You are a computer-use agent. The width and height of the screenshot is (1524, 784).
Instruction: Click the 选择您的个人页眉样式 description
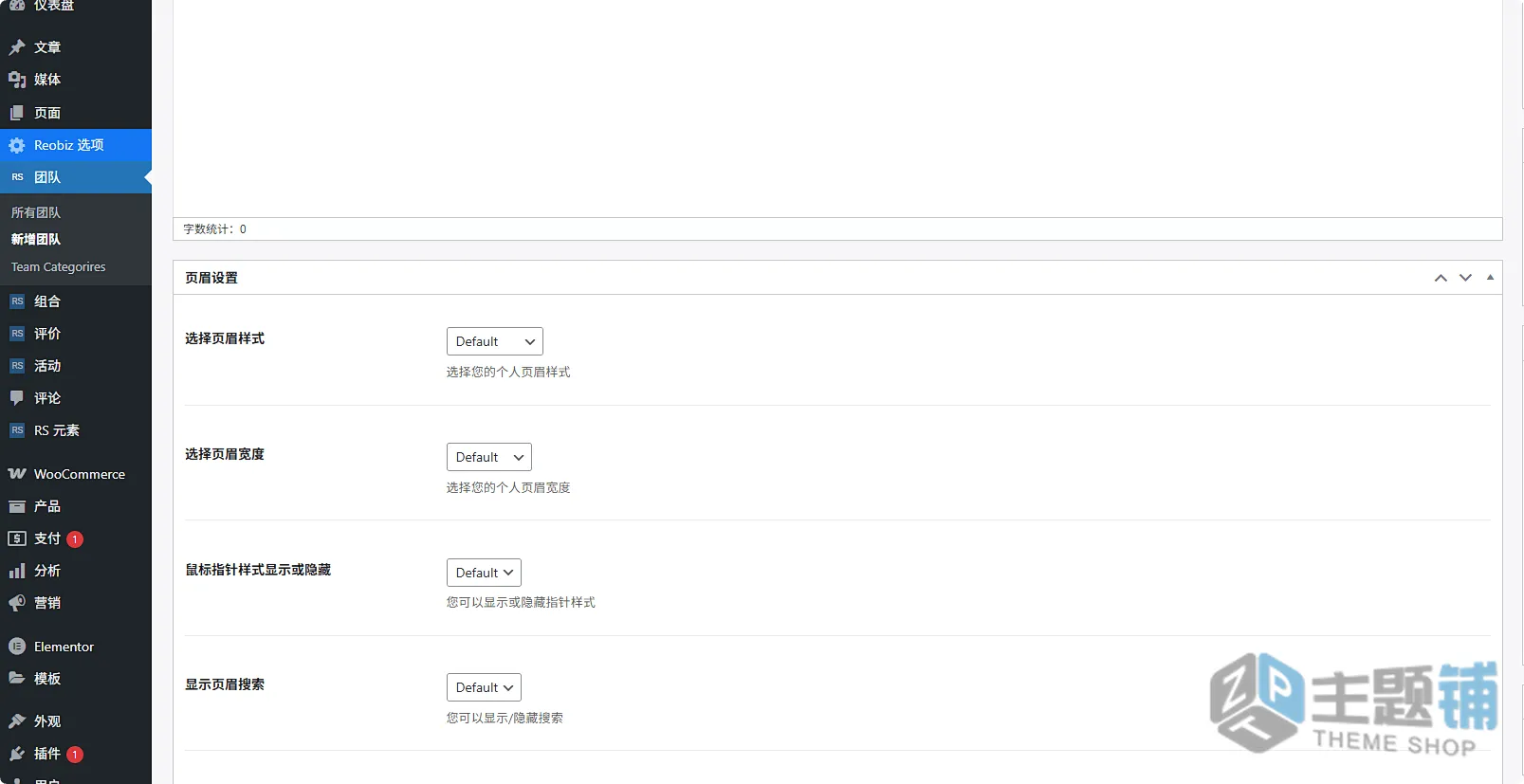(508, 373)
